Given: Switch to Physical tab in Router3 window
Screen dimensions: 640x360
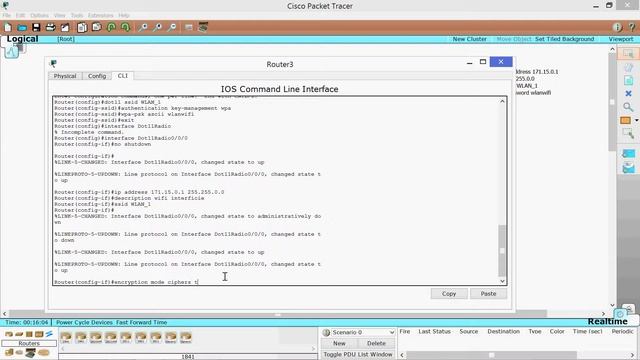Looking at the screenshot, I should 65,76.
